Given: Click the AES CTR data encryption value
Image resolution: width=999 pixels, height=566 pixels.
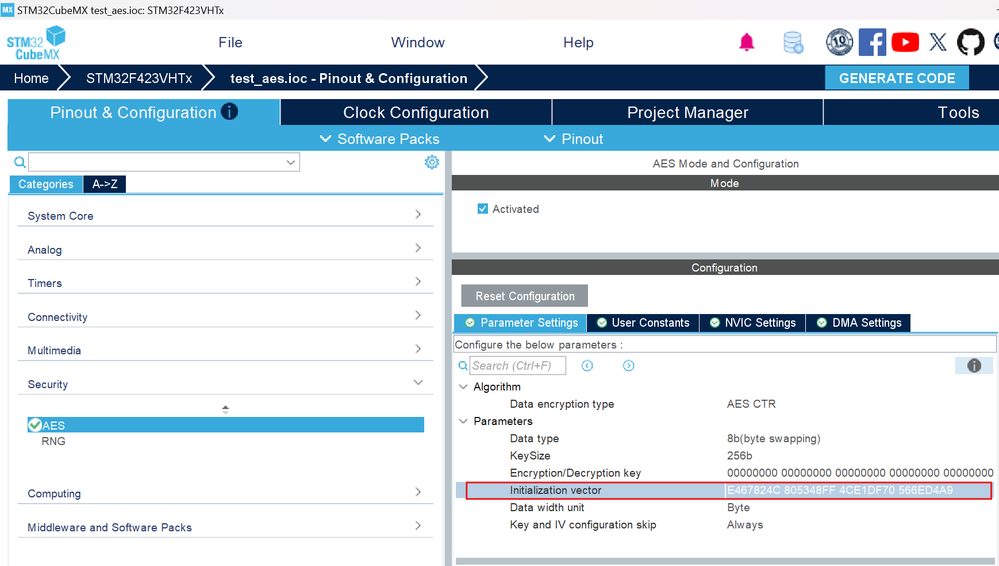Looking at the screenshot, I should (x=751, y=403).
